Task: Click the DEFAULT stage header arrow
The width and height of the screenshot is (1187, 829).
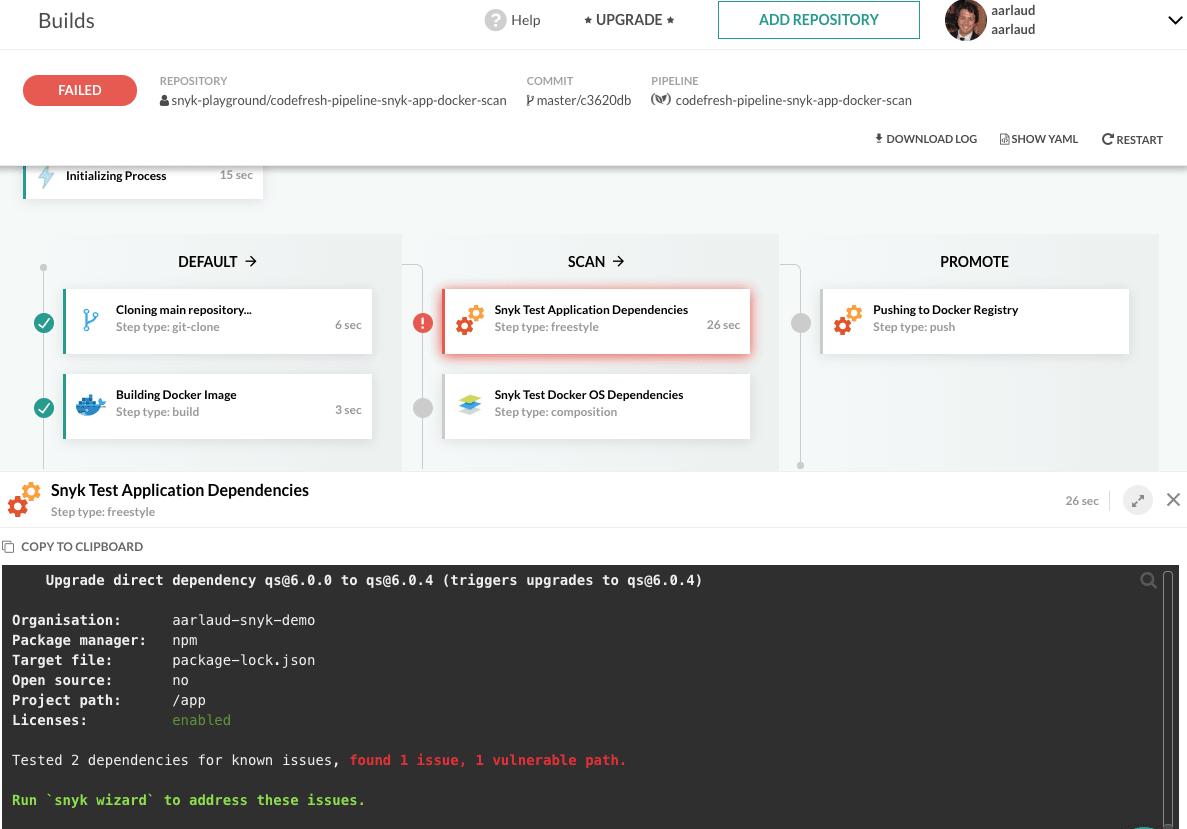Action: pyautogui.click(x=251, y=261)
